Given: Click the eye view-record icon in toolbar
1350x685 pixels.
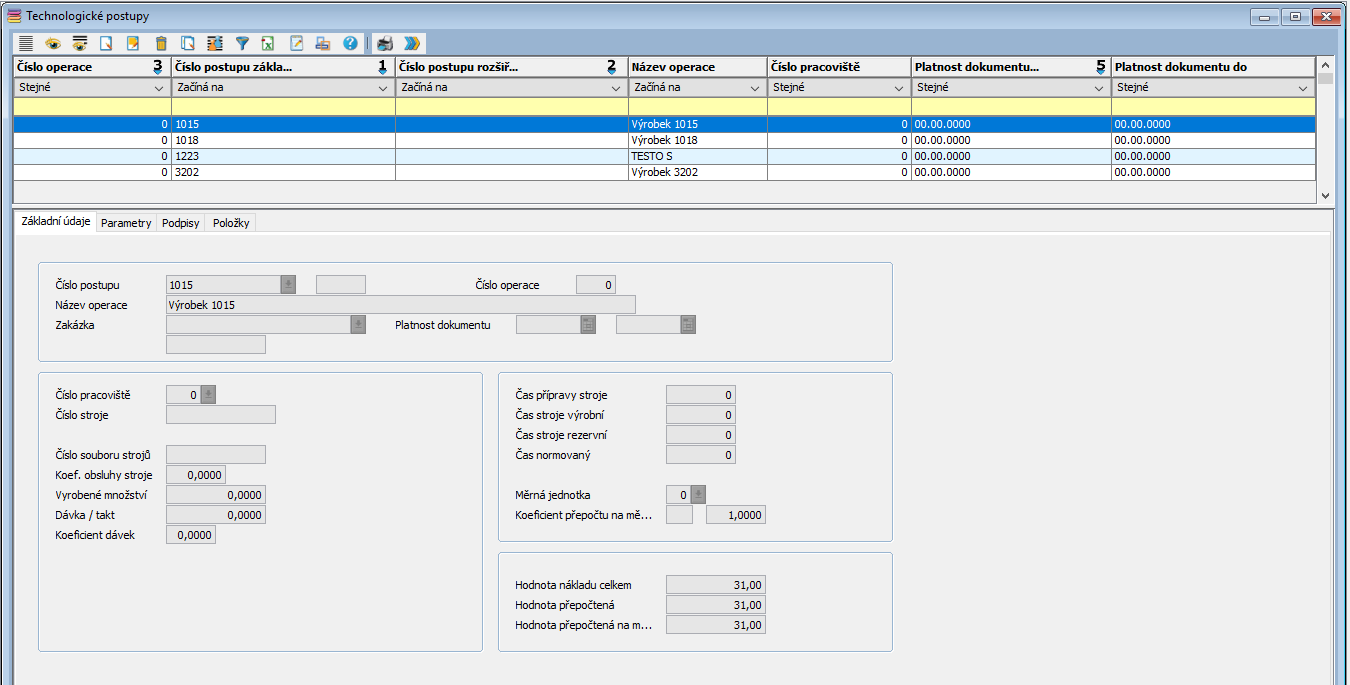Looking at the screenshot, I should click(x=53, y=43).
